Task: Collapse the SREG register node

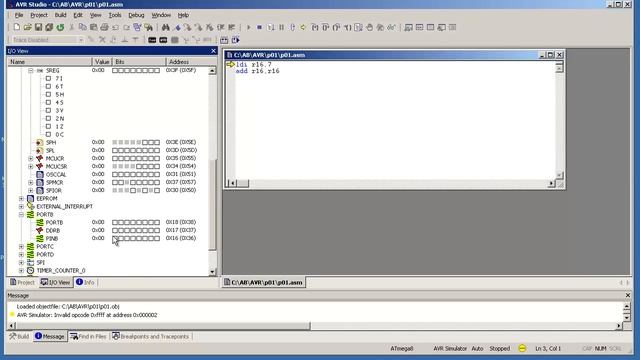Action: 31,71
